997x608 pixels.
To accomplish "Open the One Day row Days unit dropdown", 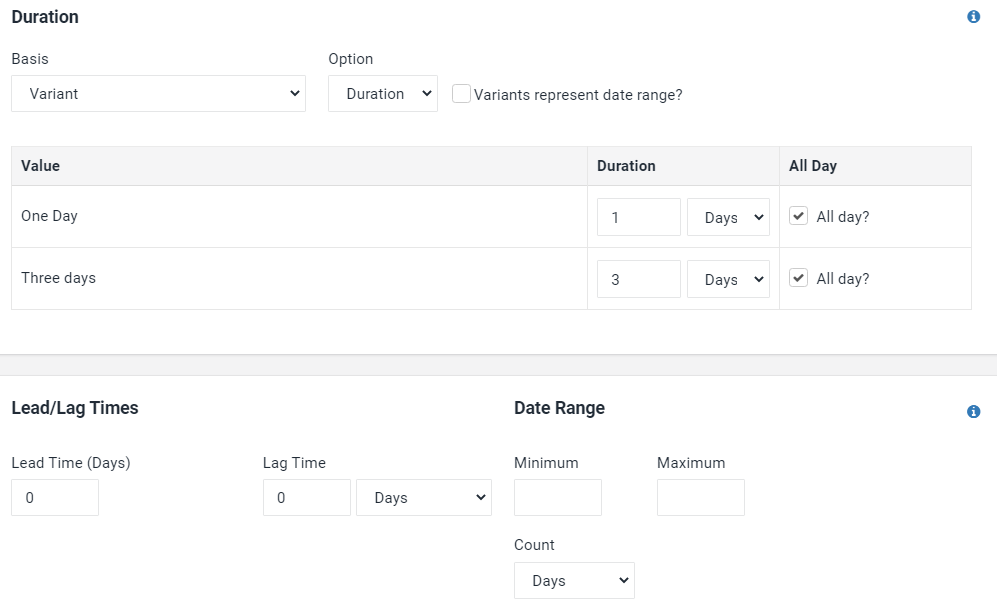I will coord(728,217).
